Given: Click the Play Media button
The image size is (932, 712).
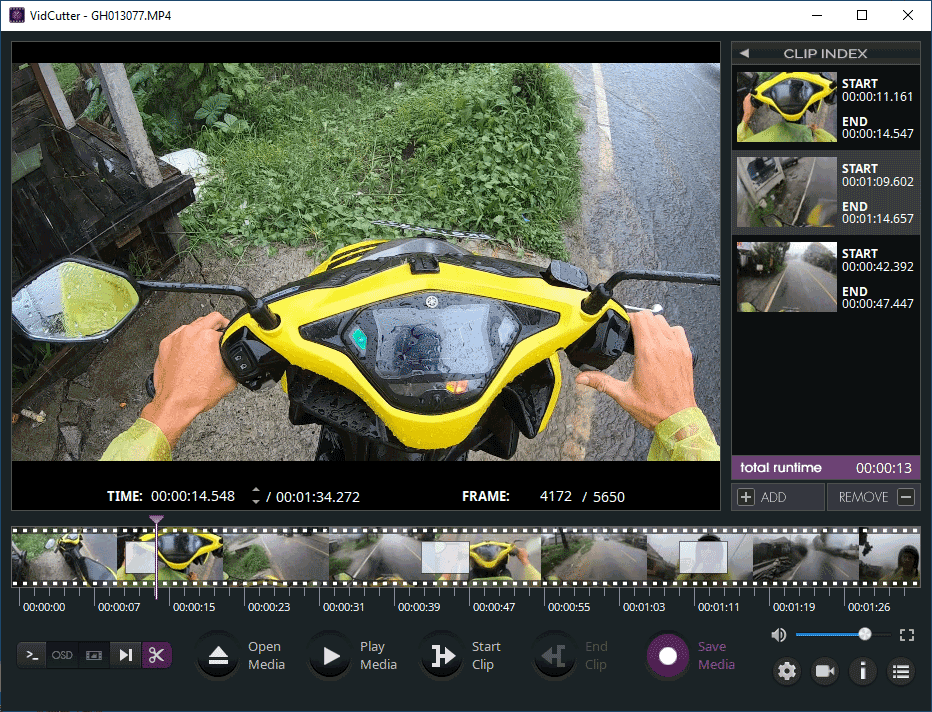Looking at the screenshot, I should [x=330, y=656].
